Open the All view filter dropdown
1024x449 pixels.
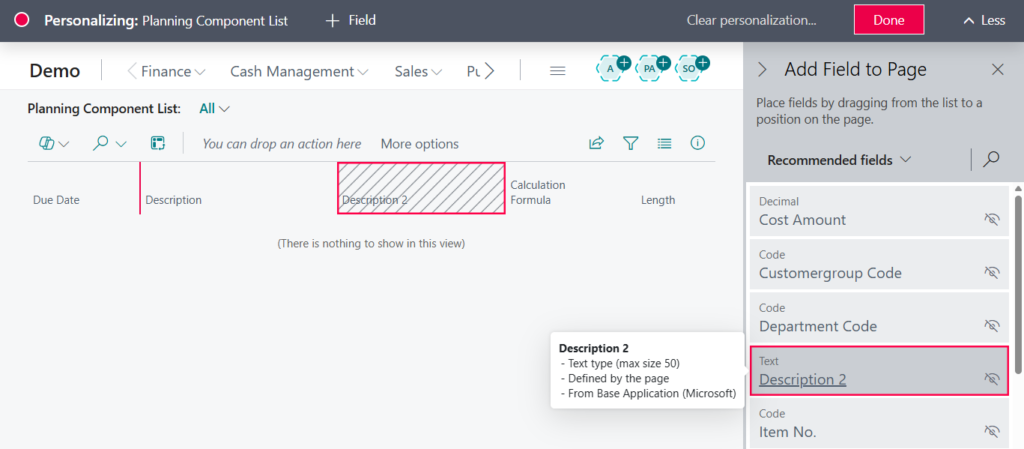[x=214, y=108]
